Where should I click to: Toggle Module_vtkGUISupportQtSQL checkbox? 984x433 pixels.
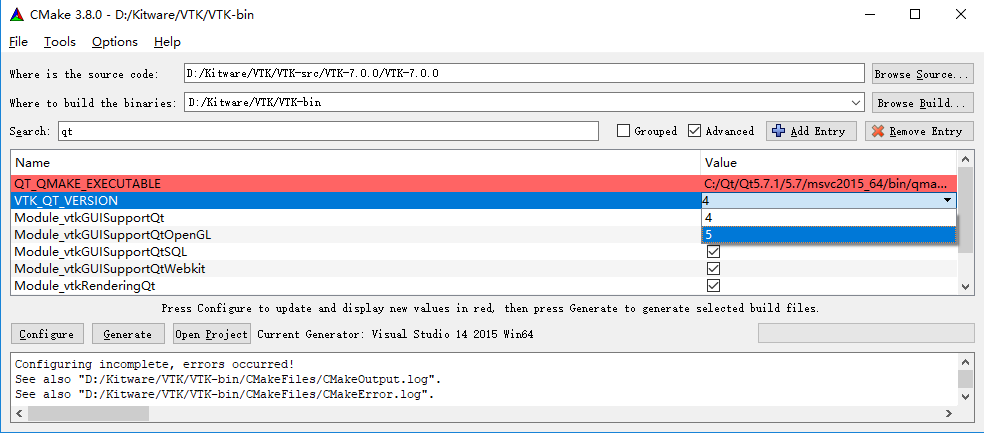tap(714, 252)
